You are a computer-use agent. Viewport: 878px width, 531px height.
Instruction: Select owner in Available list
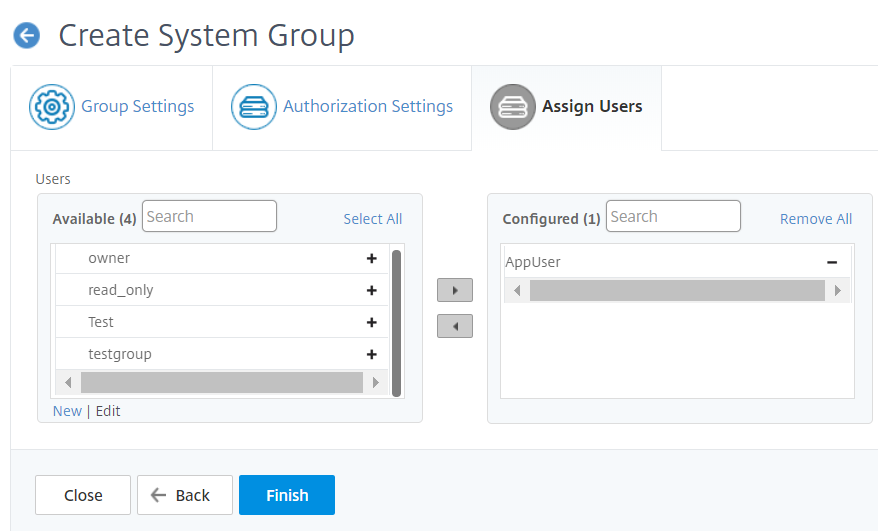pyautogui.click(x=222, y=258)
